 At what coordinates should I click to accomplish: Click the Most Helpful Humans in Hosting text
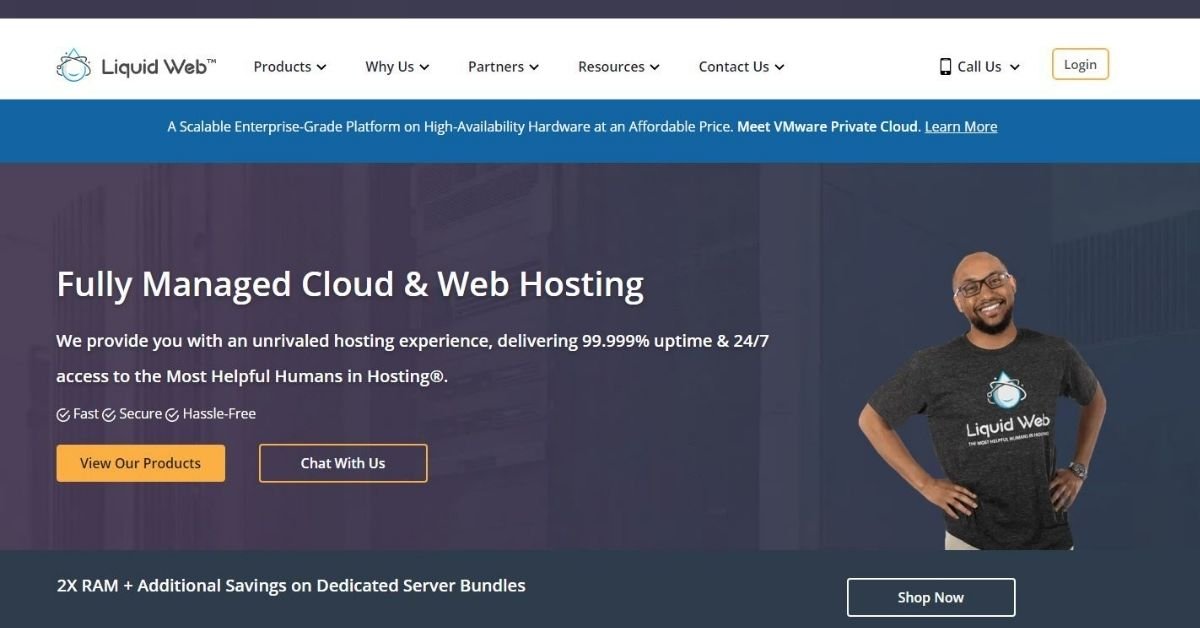pyautogui.click(x=307, y=377)
